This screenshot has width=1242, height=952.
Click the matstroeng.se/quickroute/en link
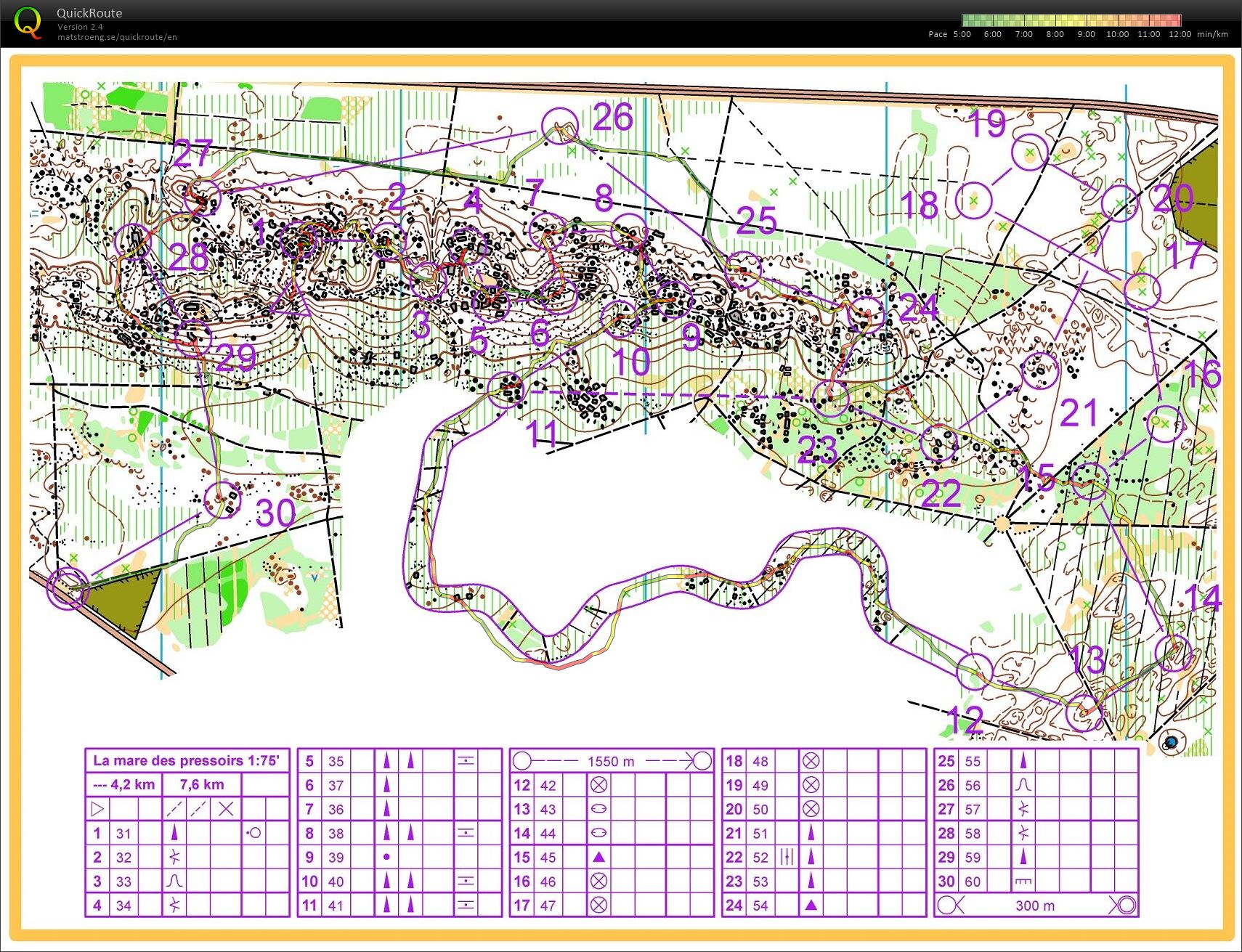click(117, 37)
